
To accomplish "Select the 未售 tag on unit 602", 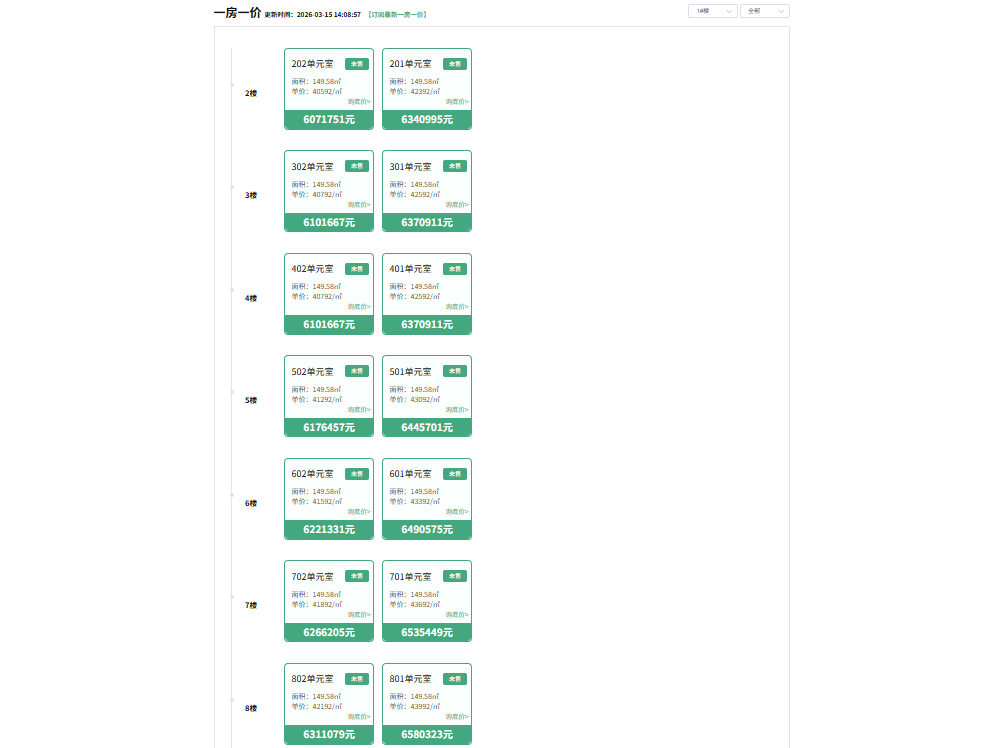I will [357, 474].
